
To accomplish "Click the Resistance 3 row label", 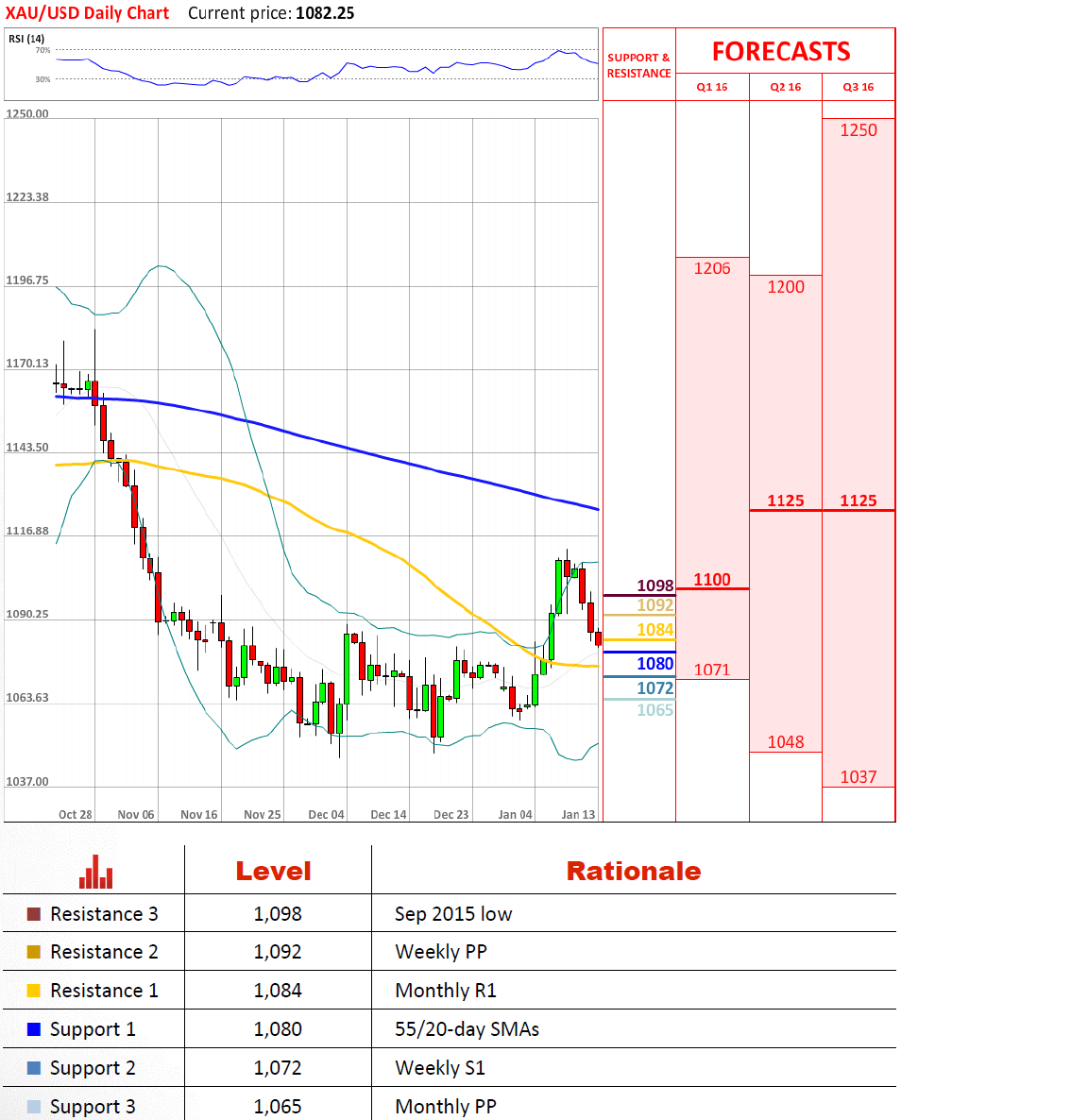I will pyautogui.click(x=104, y=914).
